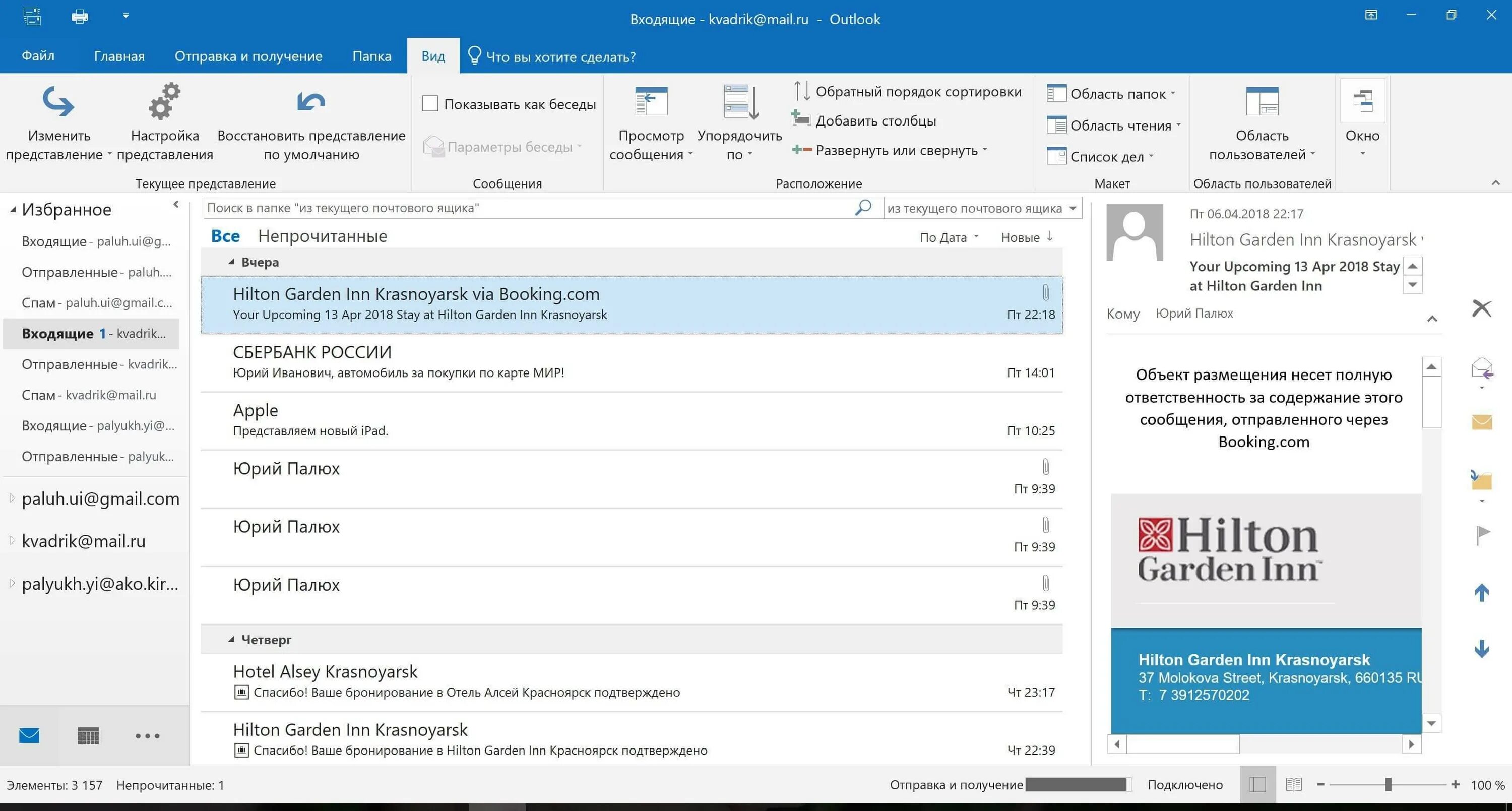
Task: Flag the message for follow-up
Action: [x=1482, y=536]
